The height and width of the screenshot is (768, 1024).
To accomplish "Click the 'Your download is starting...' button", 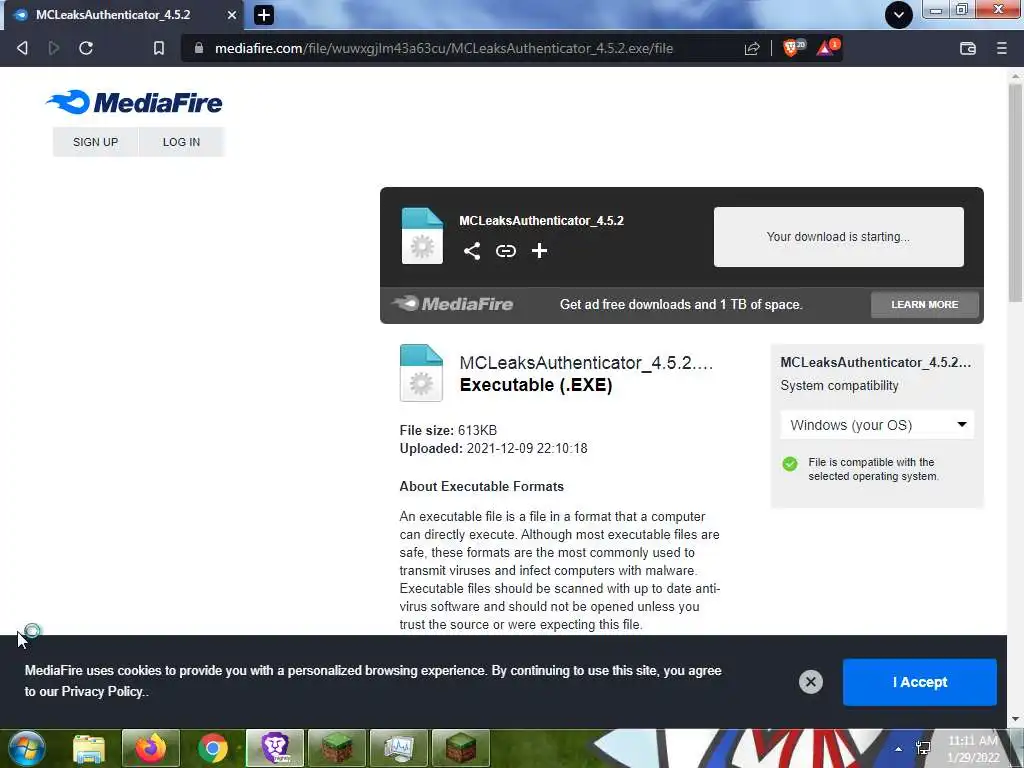I will point(839,236).
